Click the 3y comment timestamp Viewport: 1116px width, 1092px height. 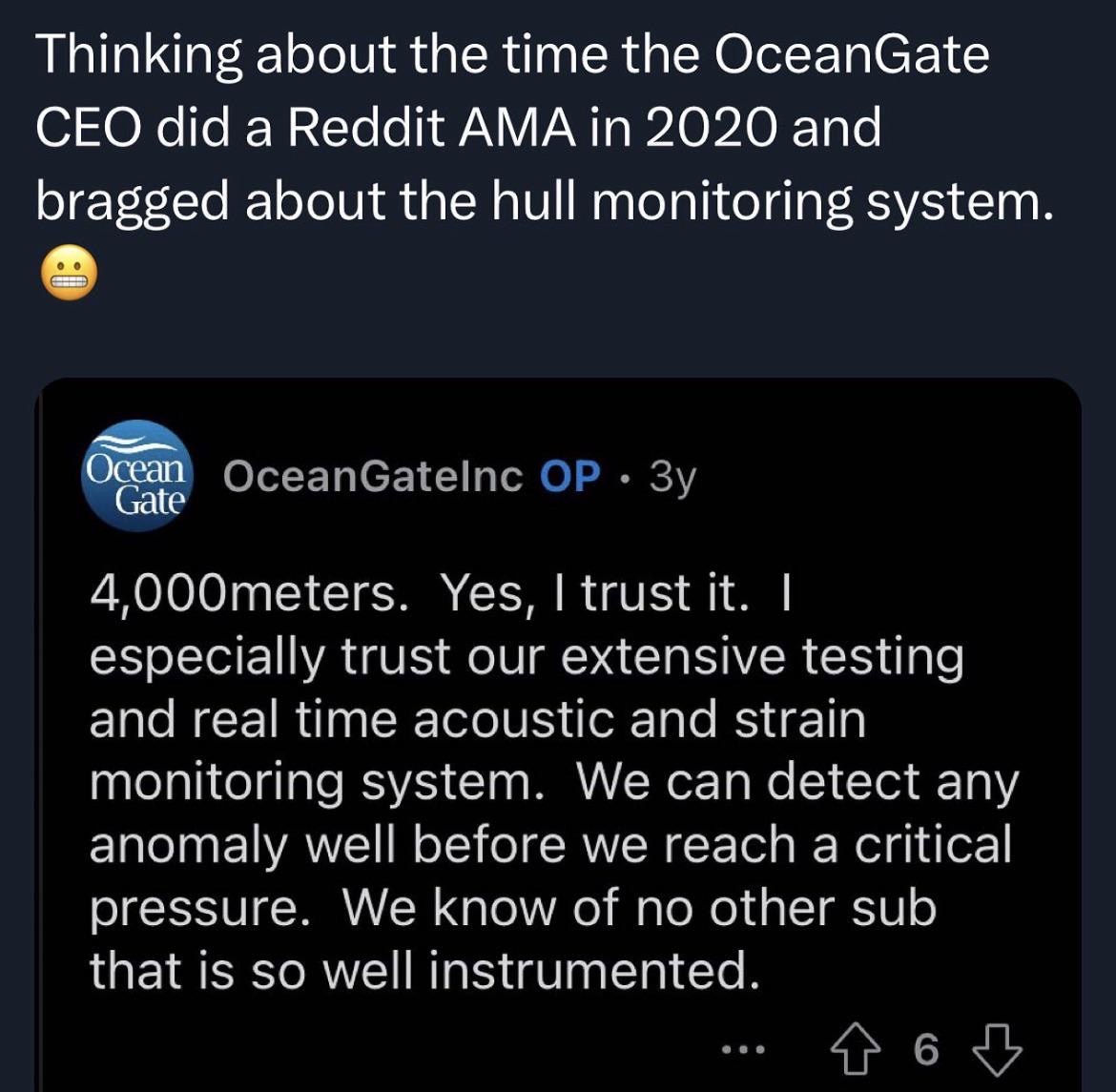(672, 477)
